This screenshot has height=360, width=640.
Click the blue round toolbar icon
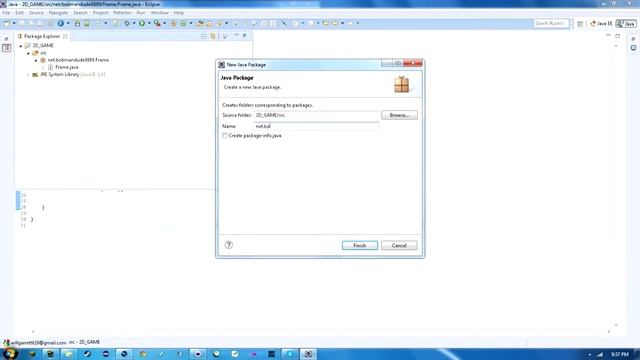[60, 23]
